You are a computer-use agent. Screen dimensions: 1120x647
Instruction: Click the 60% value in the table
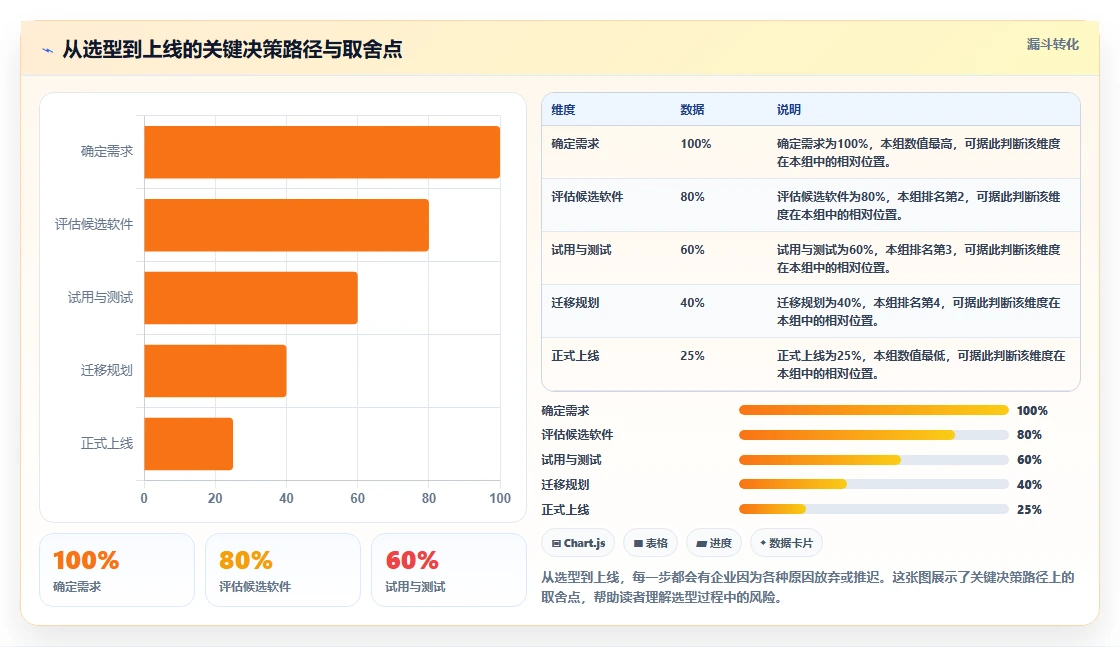[692, 249]
